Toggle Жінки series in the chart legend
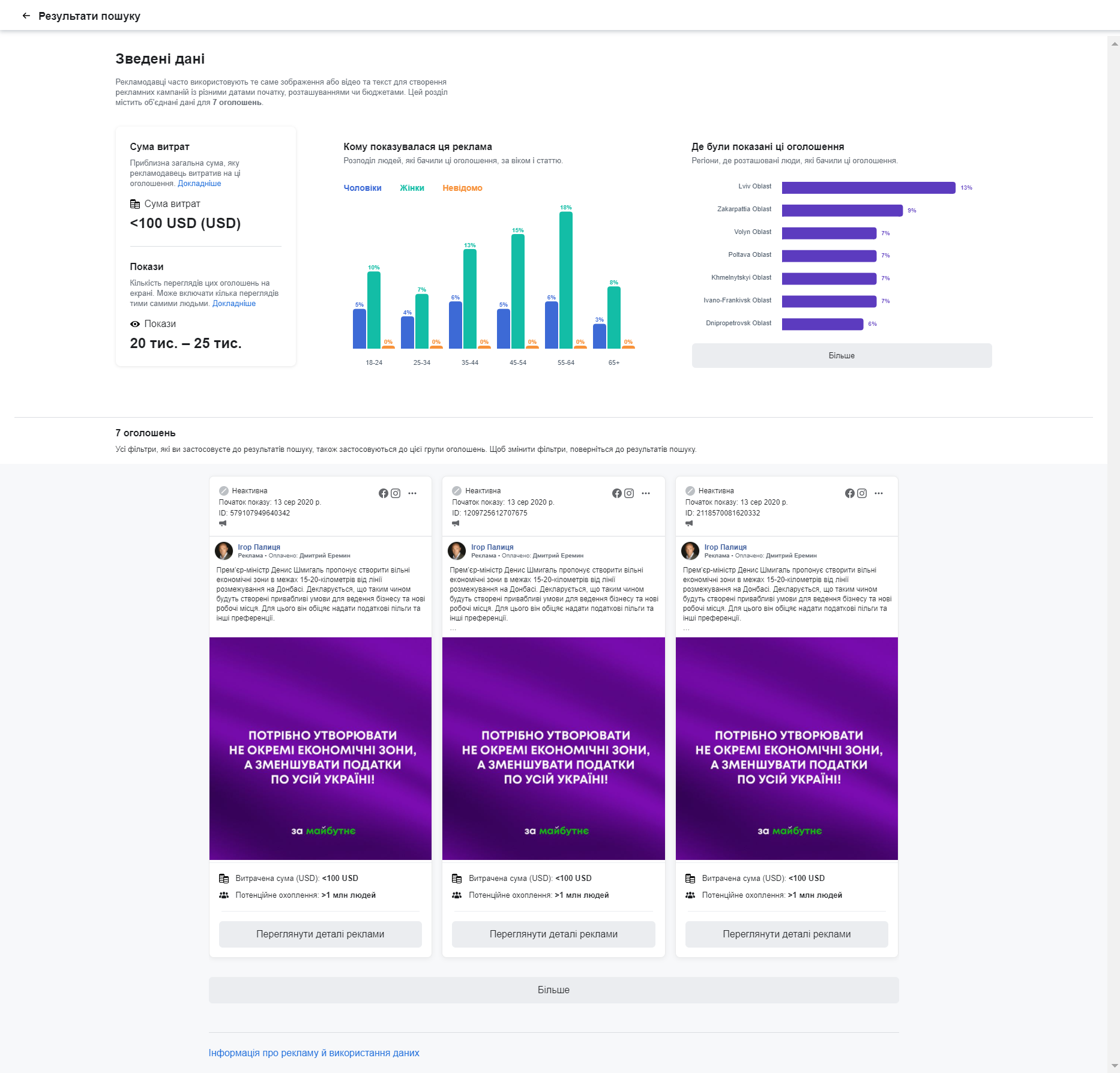This screenshot has width=1120, height=1073. tap(412, 188)
